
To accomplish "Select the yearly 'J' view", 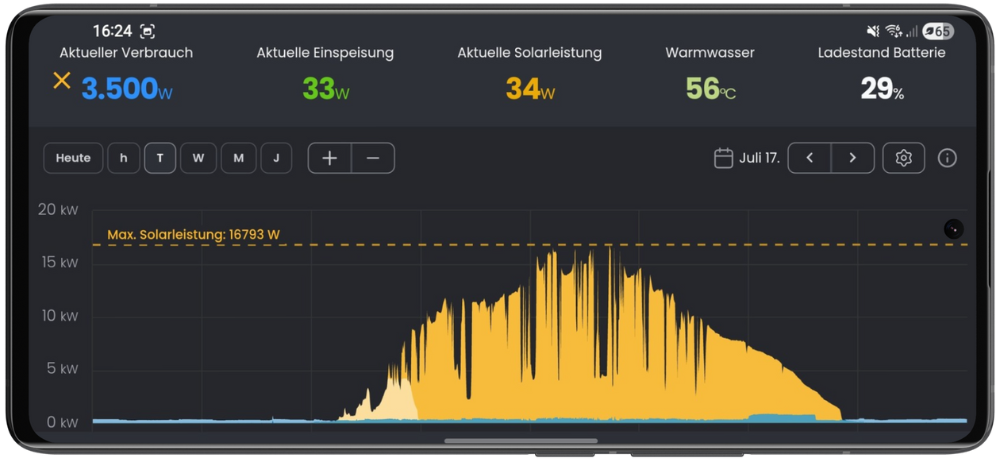I will (276, 158).
